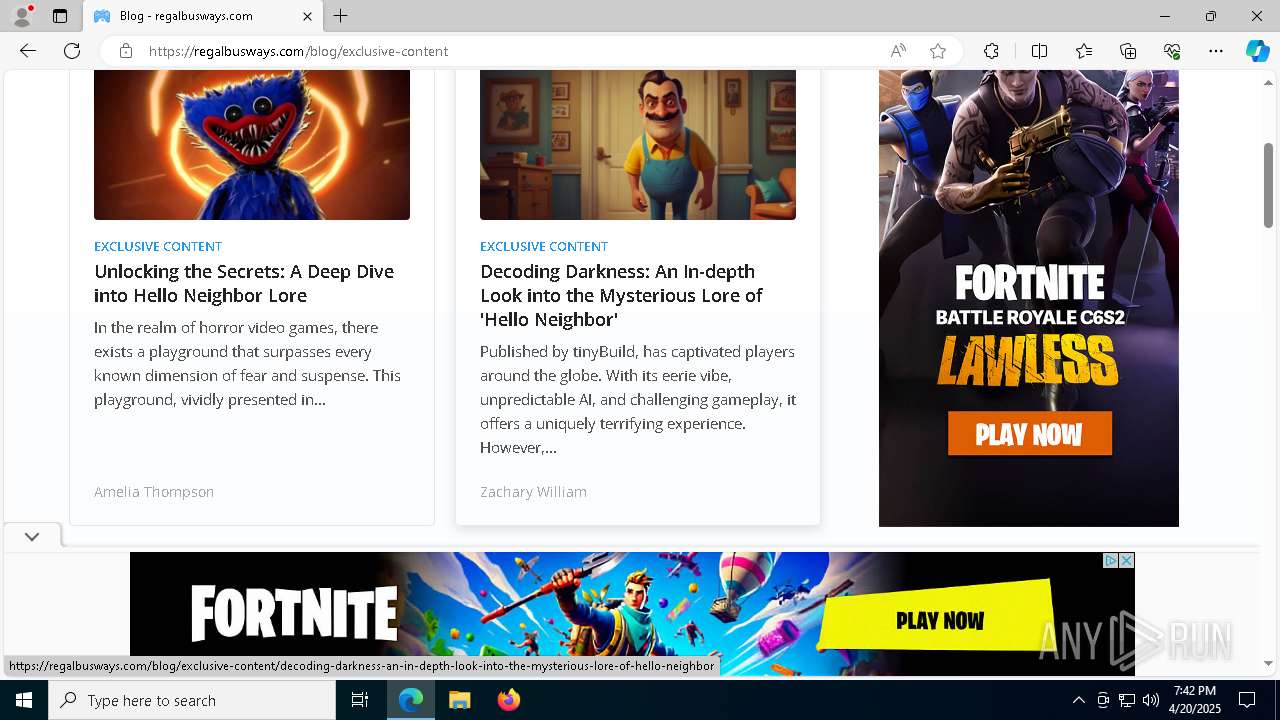Click the browser back arrow
Screen dimensions: 1280x720
click(x=28, y=51)
